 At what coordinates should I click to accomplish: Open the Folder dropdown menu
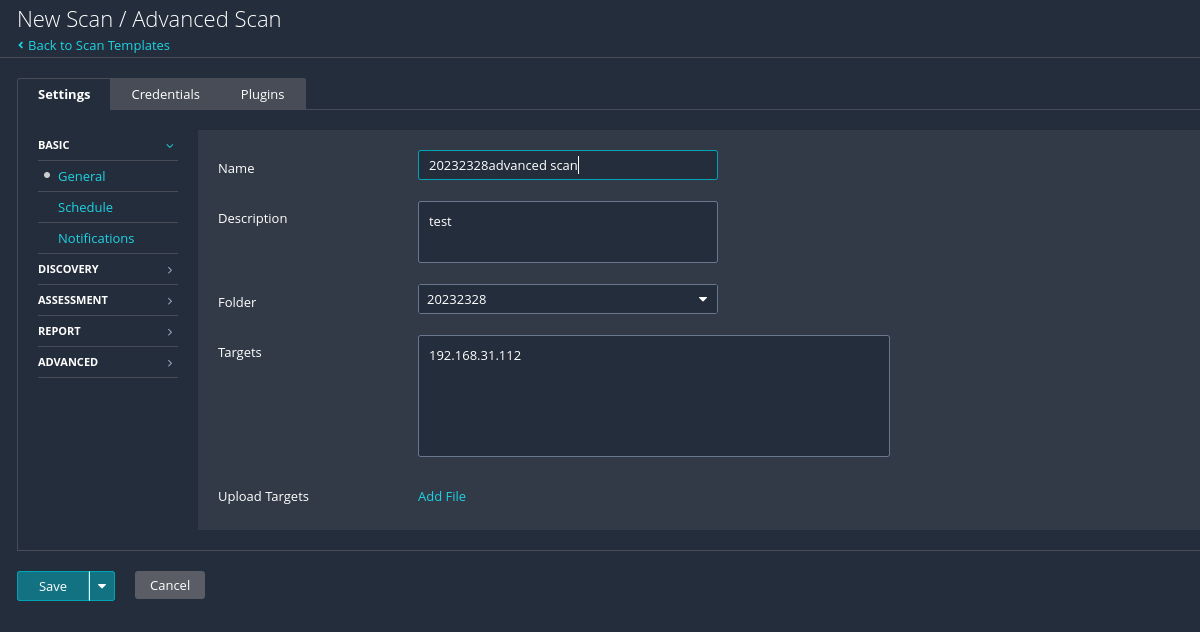567,299
